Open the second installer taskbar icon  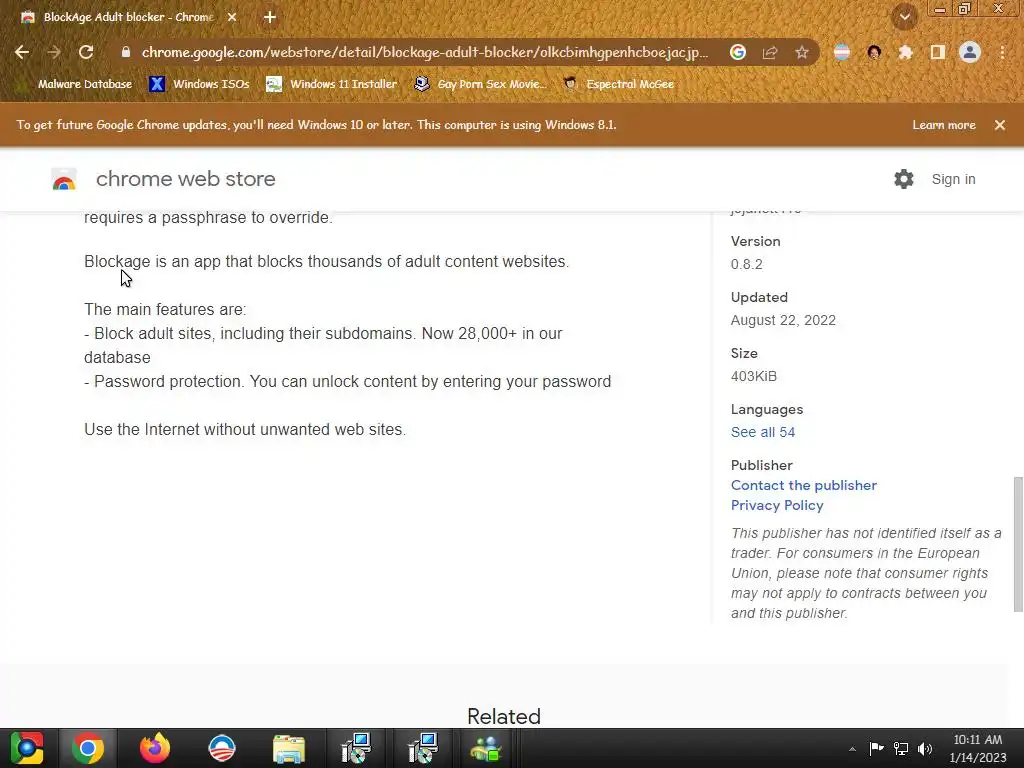coord(423,748)
